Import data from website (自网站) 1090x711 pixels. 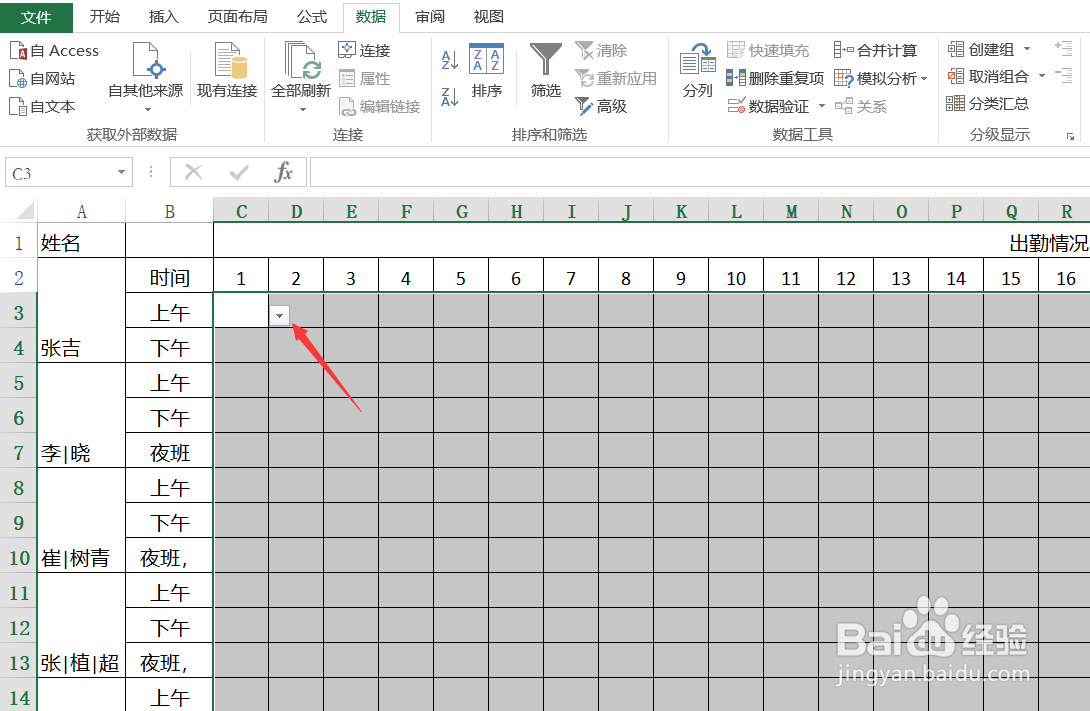click(x=44, y=78)
